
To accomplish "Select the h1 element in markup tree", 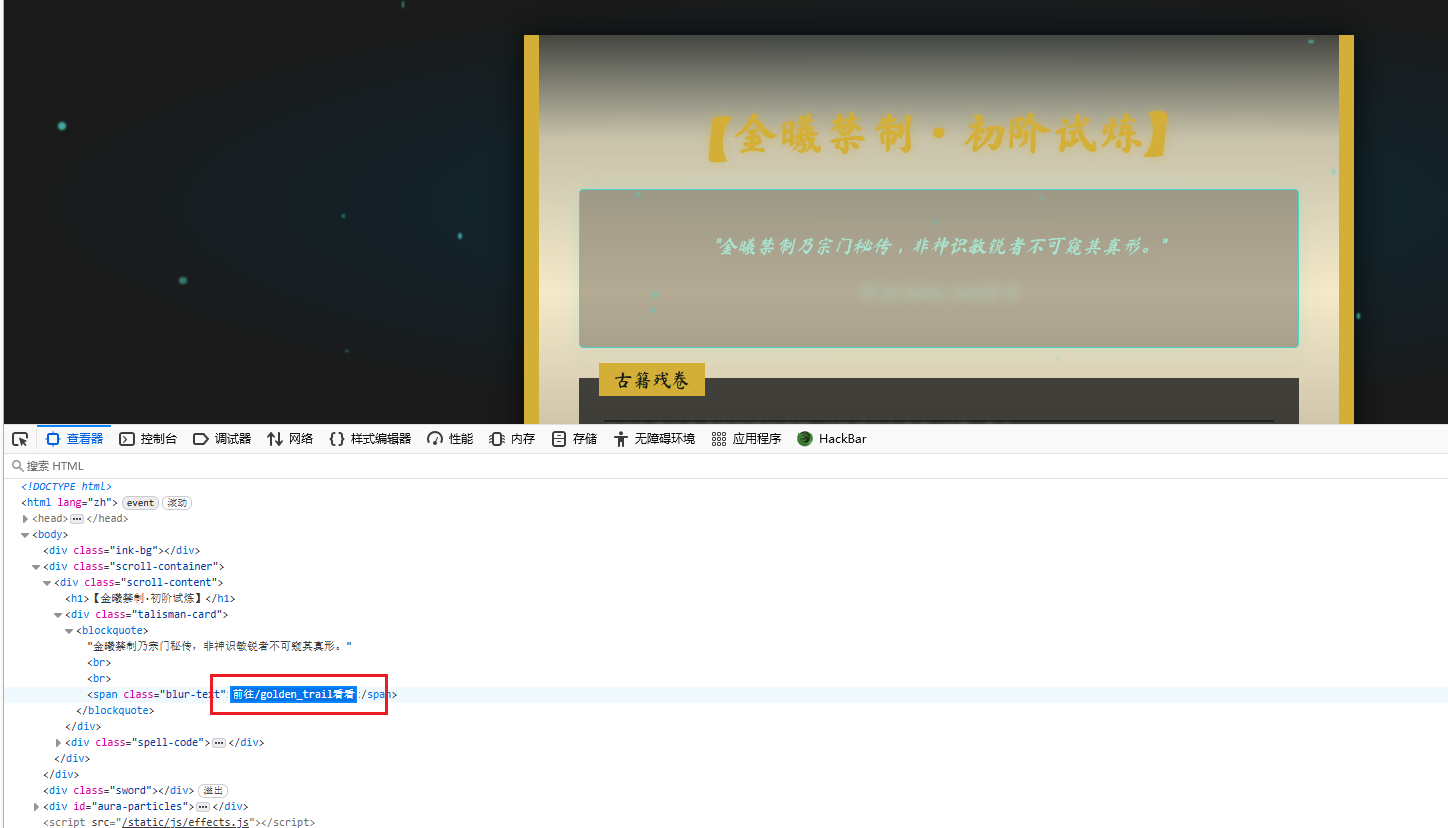I will click(x=150, y=599).
